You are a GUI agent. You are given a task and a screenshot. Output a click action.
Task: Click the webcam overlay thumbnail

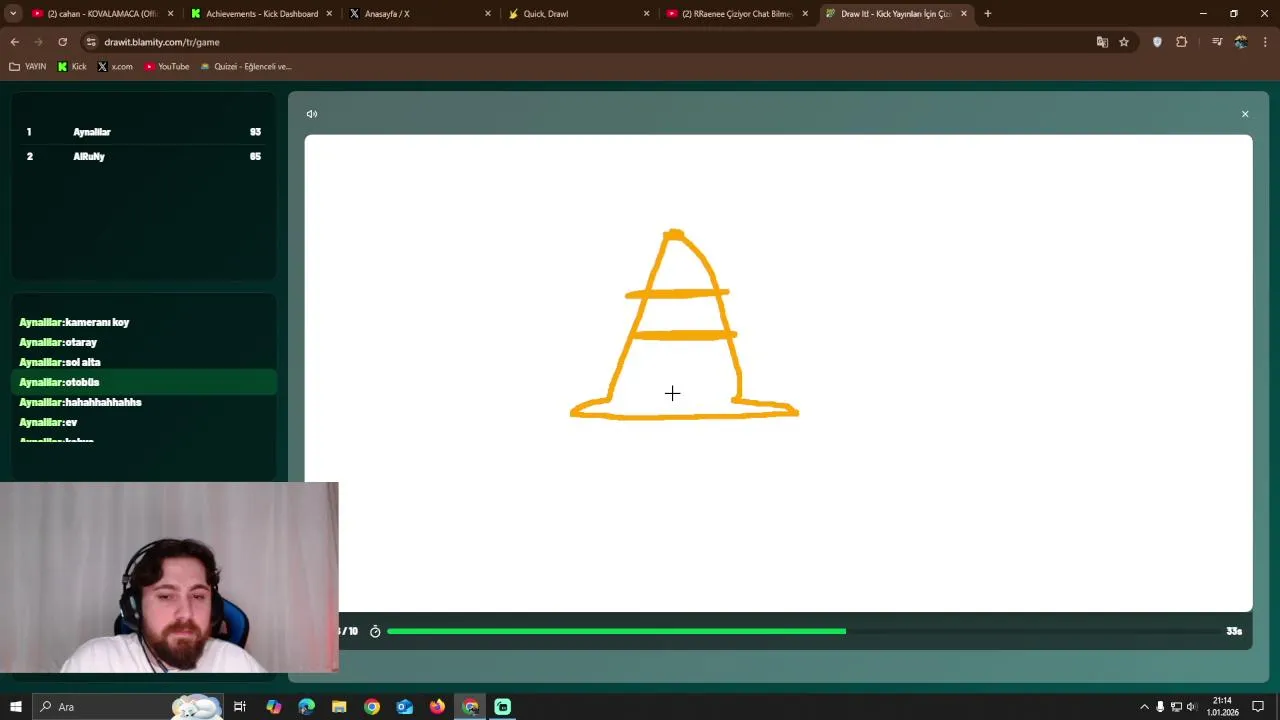169,577
